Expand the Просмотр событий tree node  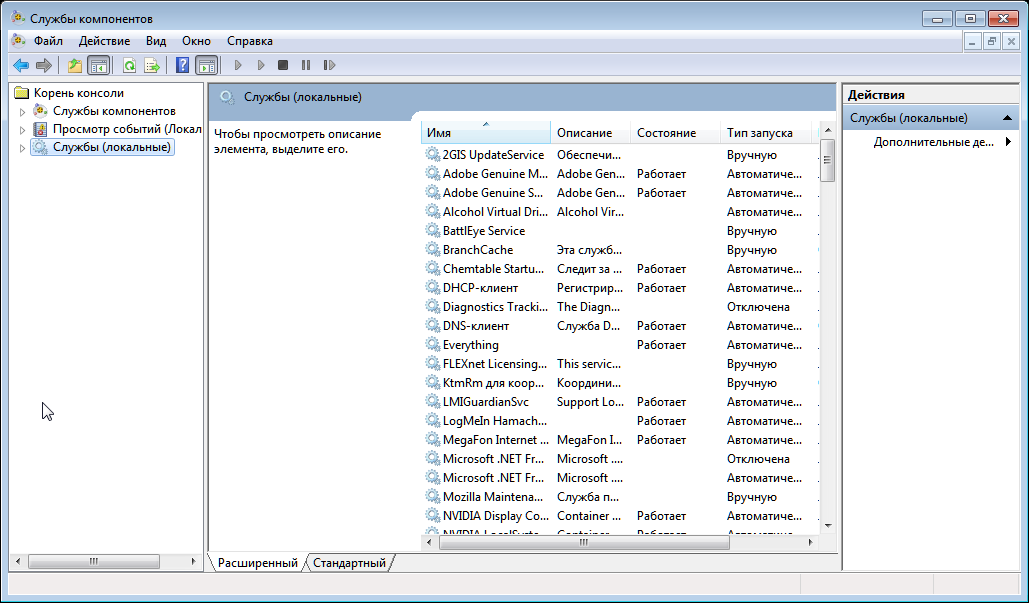pyautogui.click(x=22, y=129)
